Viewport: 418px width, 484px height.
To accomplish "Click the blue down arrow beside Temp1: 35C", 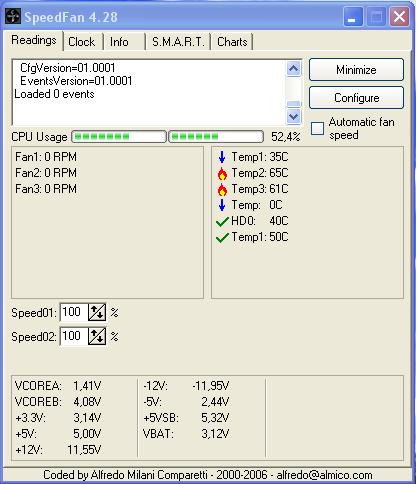I will 222,157.
